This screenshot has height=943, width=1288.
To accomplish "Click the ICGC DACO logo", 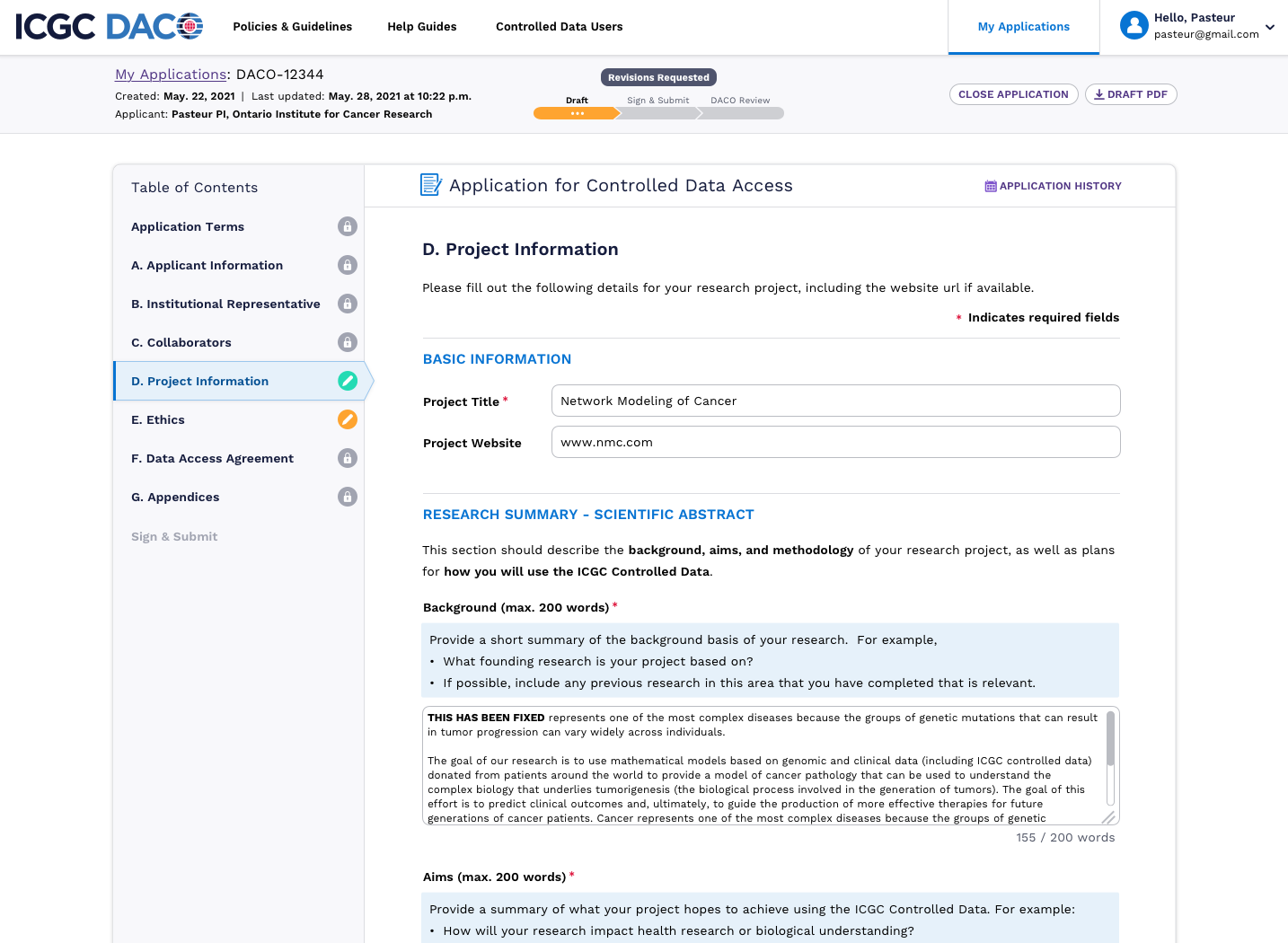I will coord(110,27).
